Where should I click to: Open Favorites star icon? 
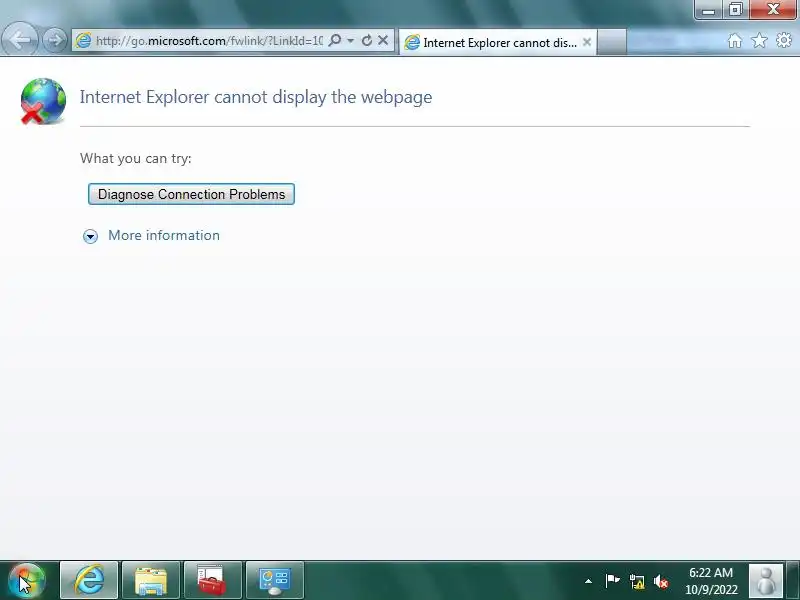click(x=759, y=40)
